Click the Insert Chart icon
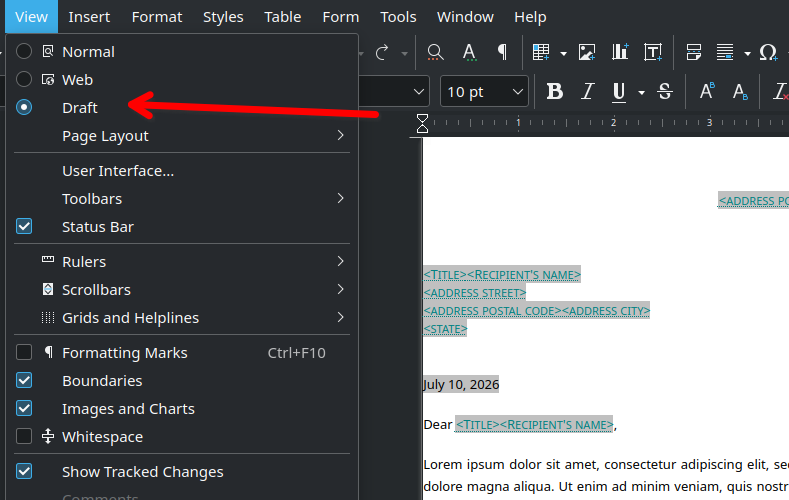 click(x=620, y=52)
